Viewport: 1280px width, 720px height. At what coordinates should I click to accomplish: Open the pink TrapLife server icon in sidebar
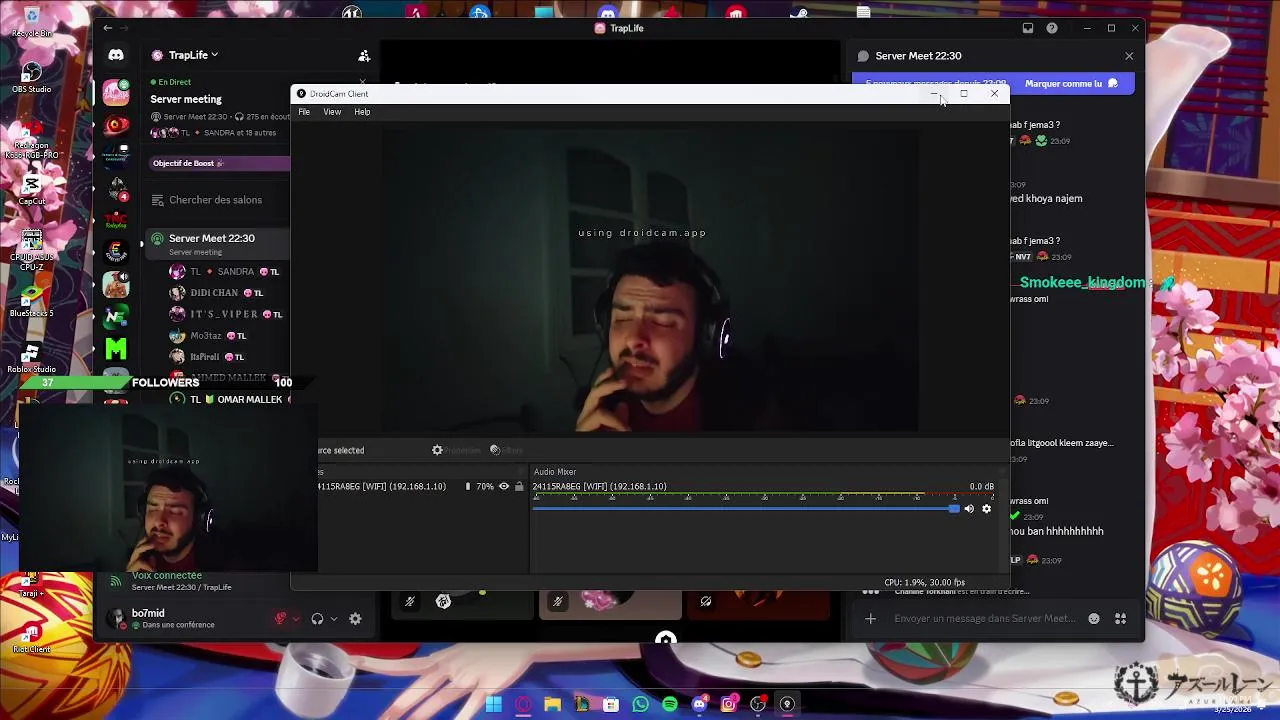pyautogui.click(x=116, y=93)
